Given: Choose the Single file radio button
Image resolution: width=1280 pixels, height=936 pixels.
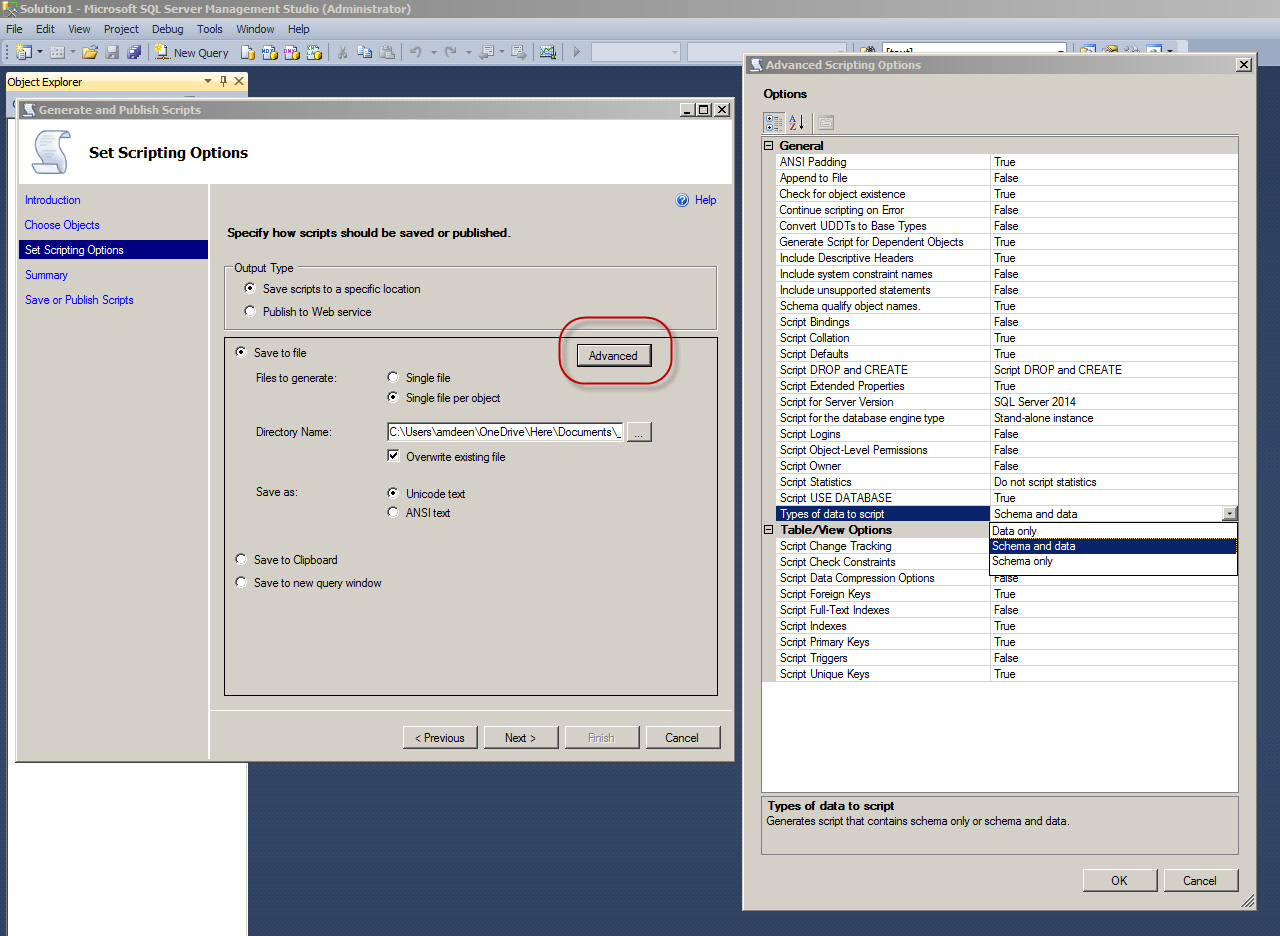Looking at the screenshot, I should [394, 378].
